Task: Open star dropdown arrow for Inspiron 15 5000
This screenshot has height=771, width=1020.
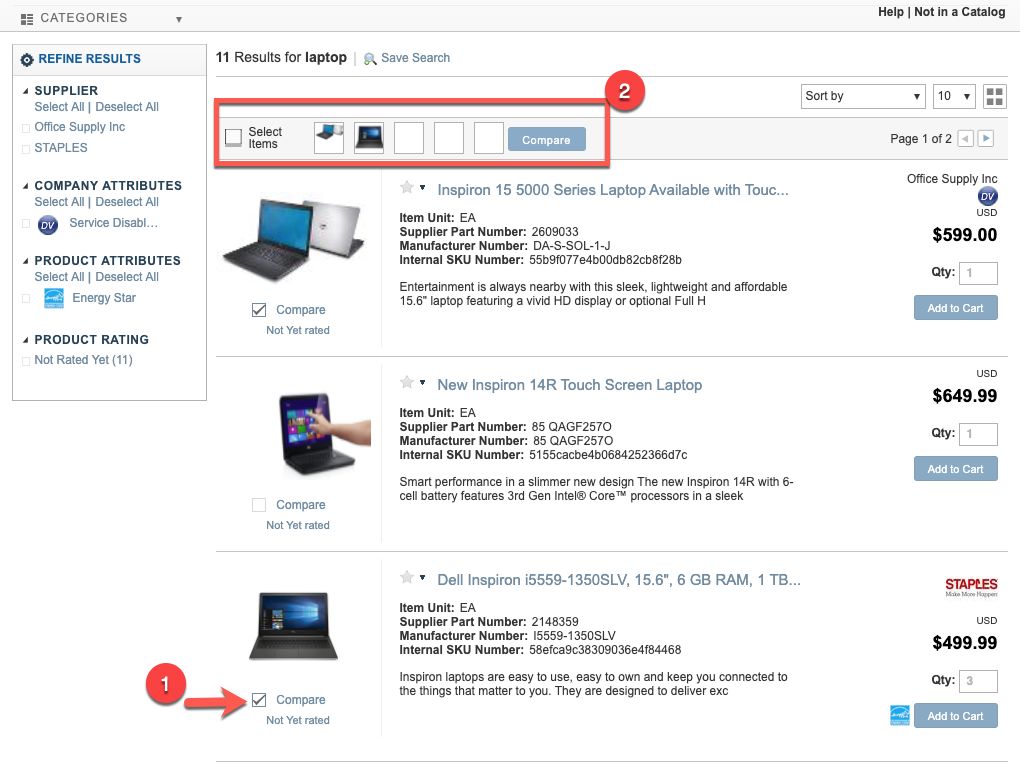Action: click(422, 187)
